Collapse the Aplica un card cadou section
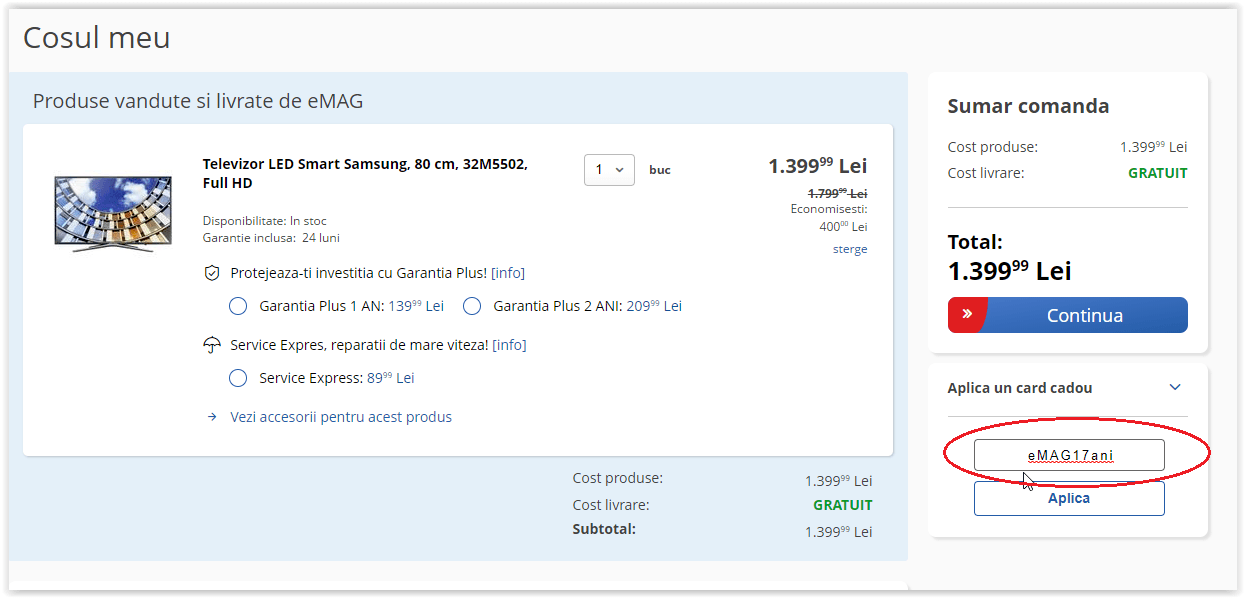Image resolution: width=1245 pixels, height=598 pixels. (1175, 388)
